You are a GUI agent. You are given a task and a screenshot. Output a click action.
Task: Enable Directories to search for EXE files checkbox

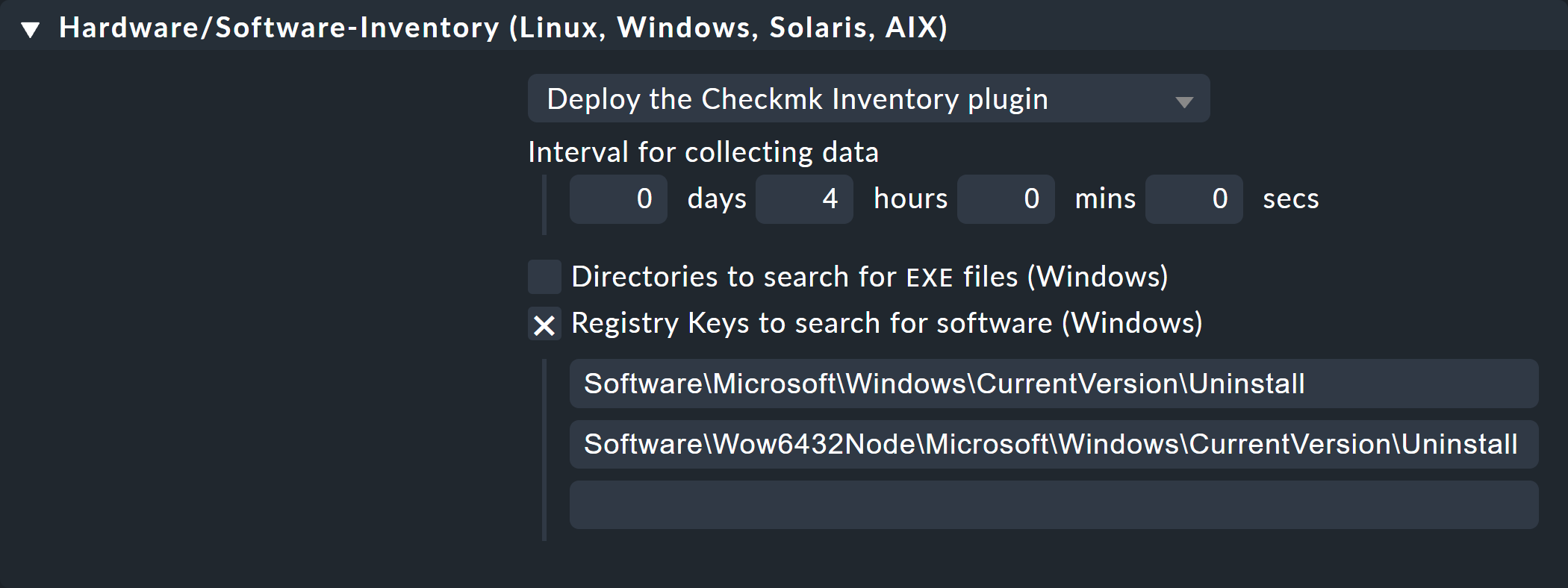click(x=544, y=277)
